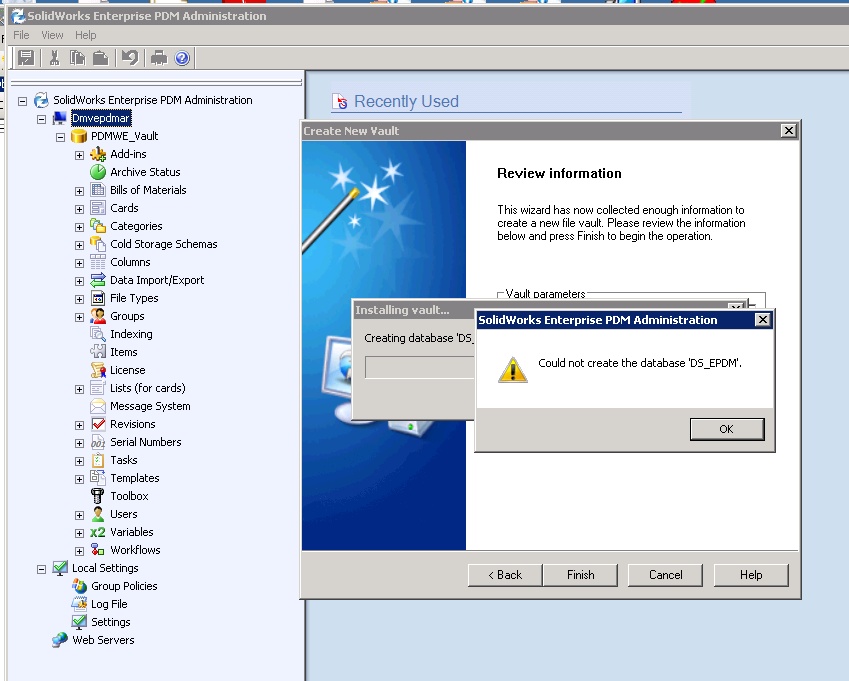The image size is (849, 681).
Task: Expand the Users node
Action: click(79, 515)
